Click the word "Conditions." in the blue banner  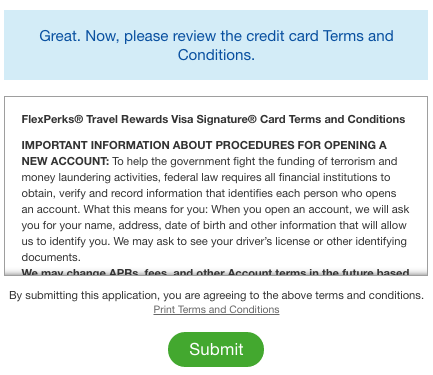click(x=216, y=55)
